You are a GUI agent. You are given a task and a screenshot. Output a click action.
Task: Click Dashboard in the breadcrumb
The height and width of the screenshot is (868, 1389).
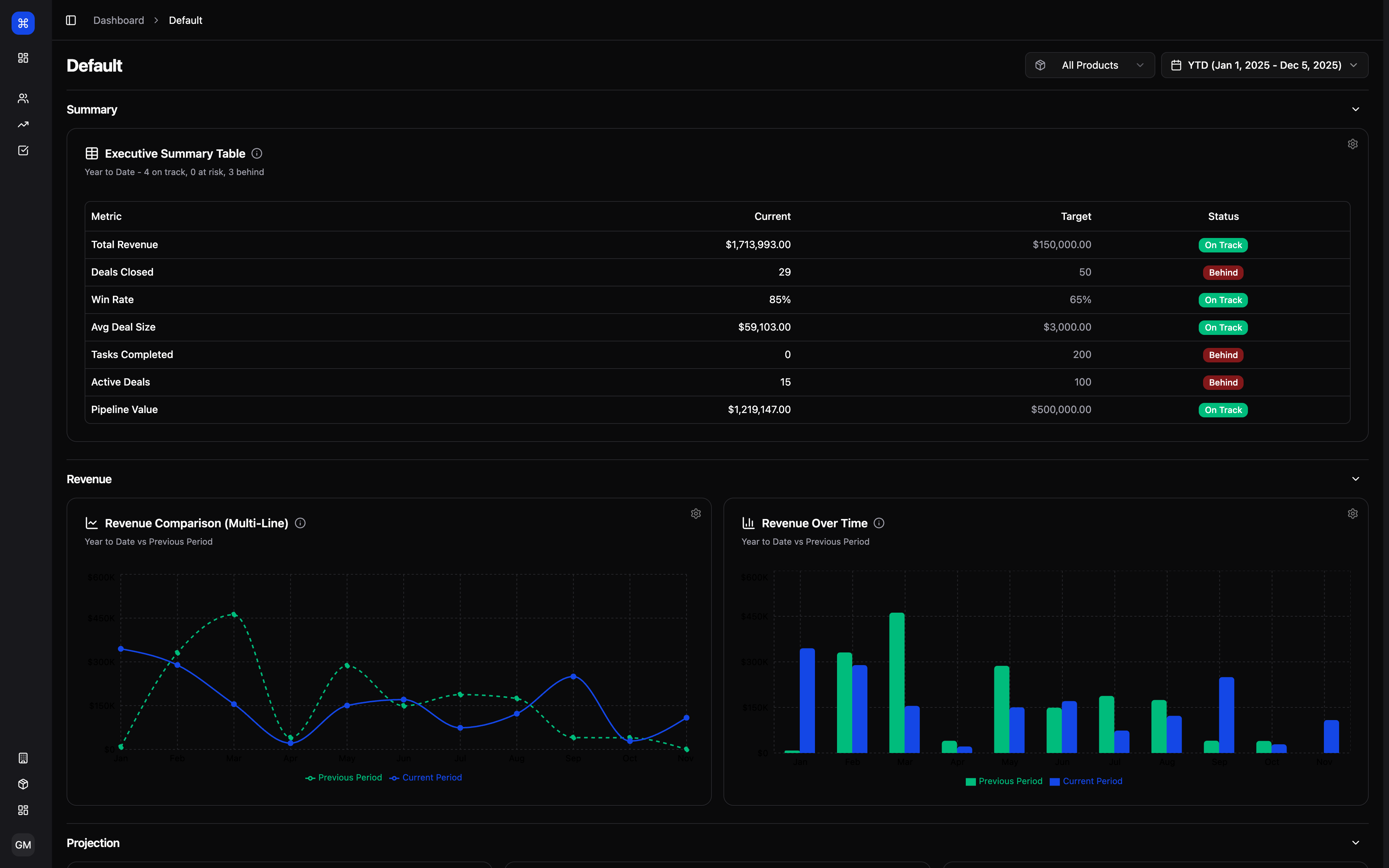tap(118, 20)
